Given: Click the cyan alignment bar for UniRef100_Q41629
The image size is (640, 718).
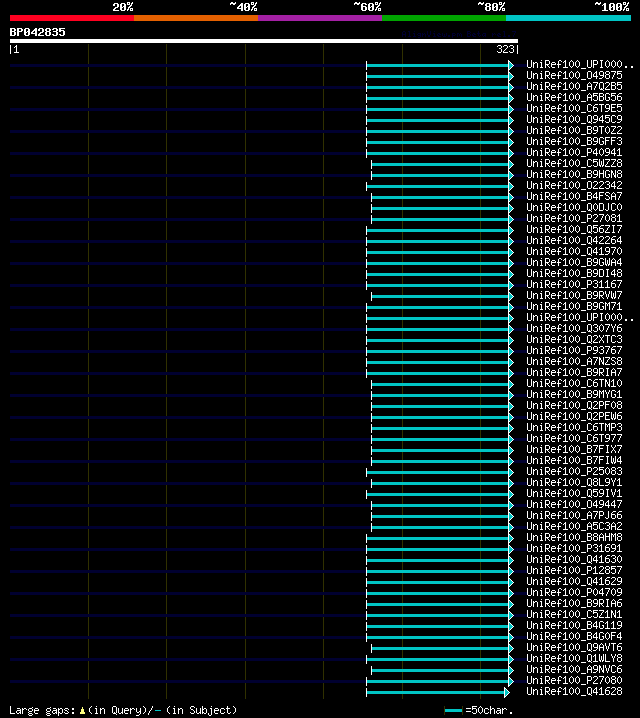Looking at the screenshot, I should pos(440,582).
